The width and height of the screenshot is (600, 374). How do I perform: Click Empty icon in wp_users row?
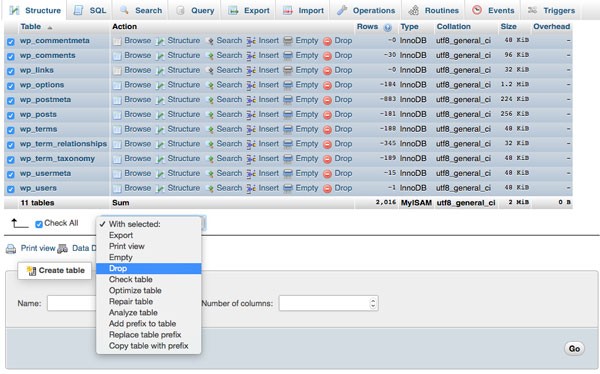(288, 188)
